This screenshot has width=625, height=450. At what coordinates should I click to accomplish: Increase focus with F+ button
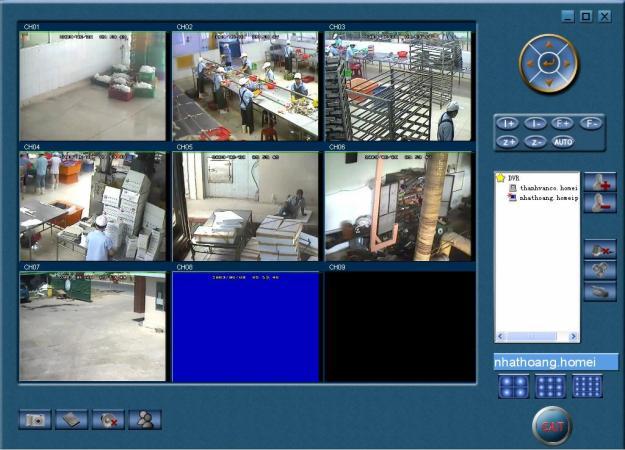pos(563,124)
